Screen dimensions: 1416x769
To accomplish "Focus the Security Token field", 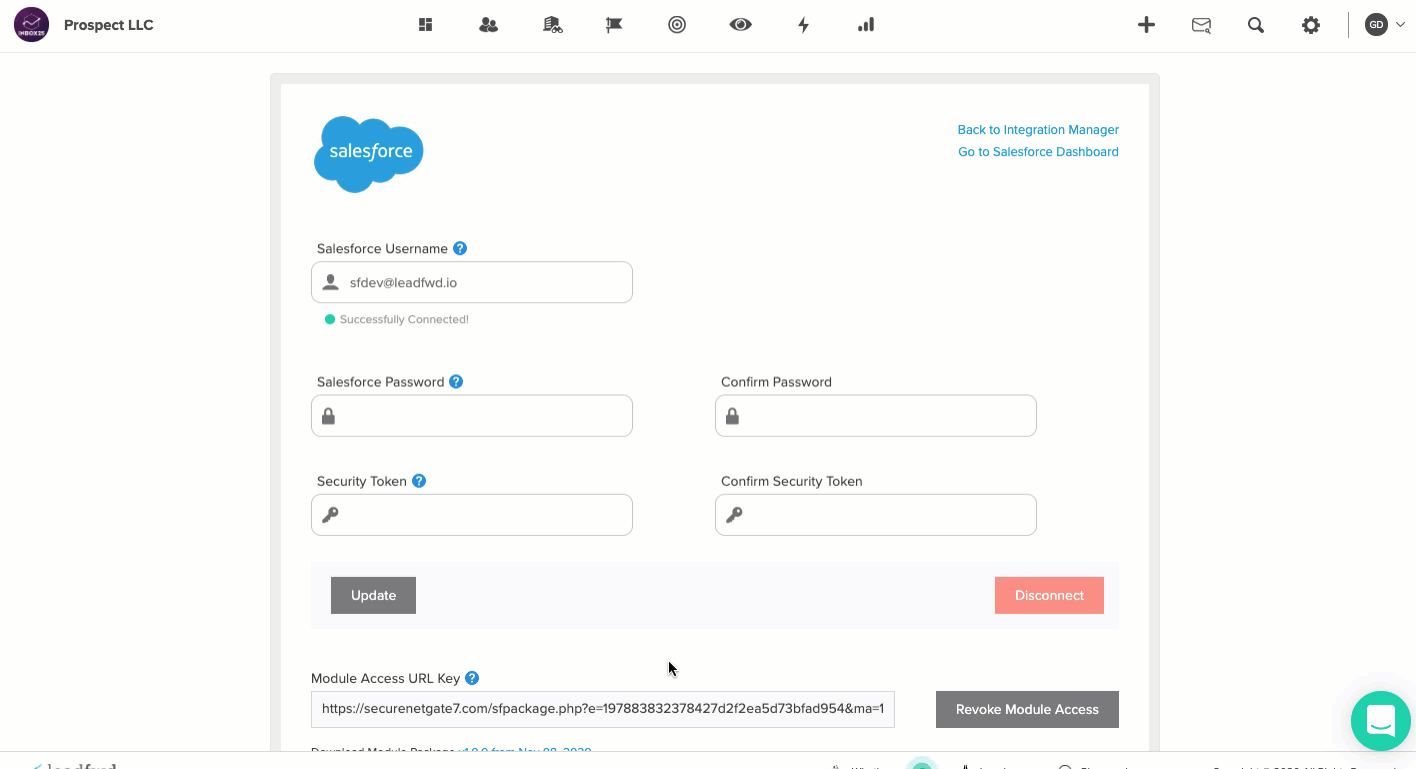I will tap(472, 514).
